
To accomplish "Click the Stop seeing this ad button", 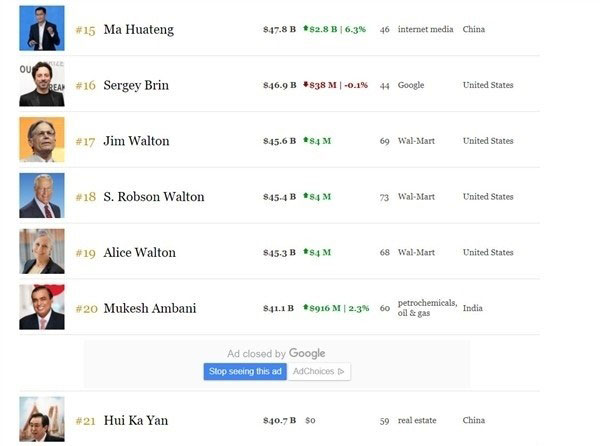I will click(245, 371).
